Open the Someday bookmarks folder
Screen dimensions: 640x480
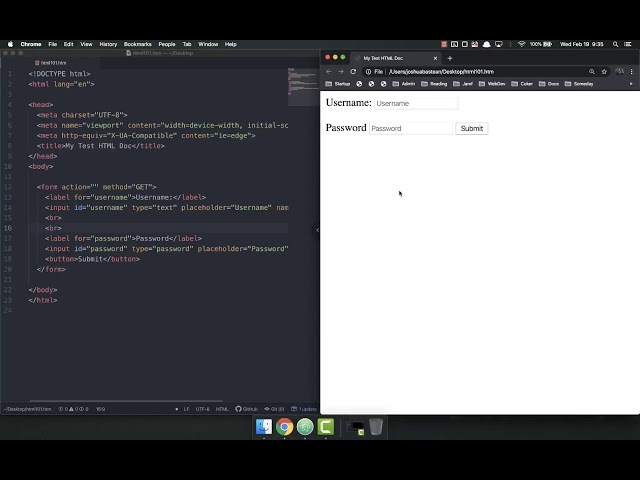coord(579,84)
